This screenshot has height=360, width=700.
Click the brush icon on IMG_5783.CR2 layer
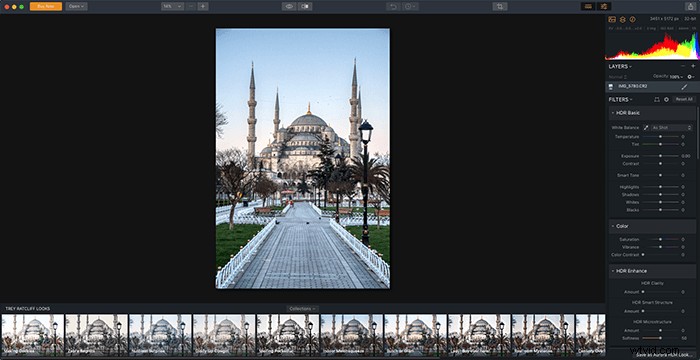click(684, 87)
